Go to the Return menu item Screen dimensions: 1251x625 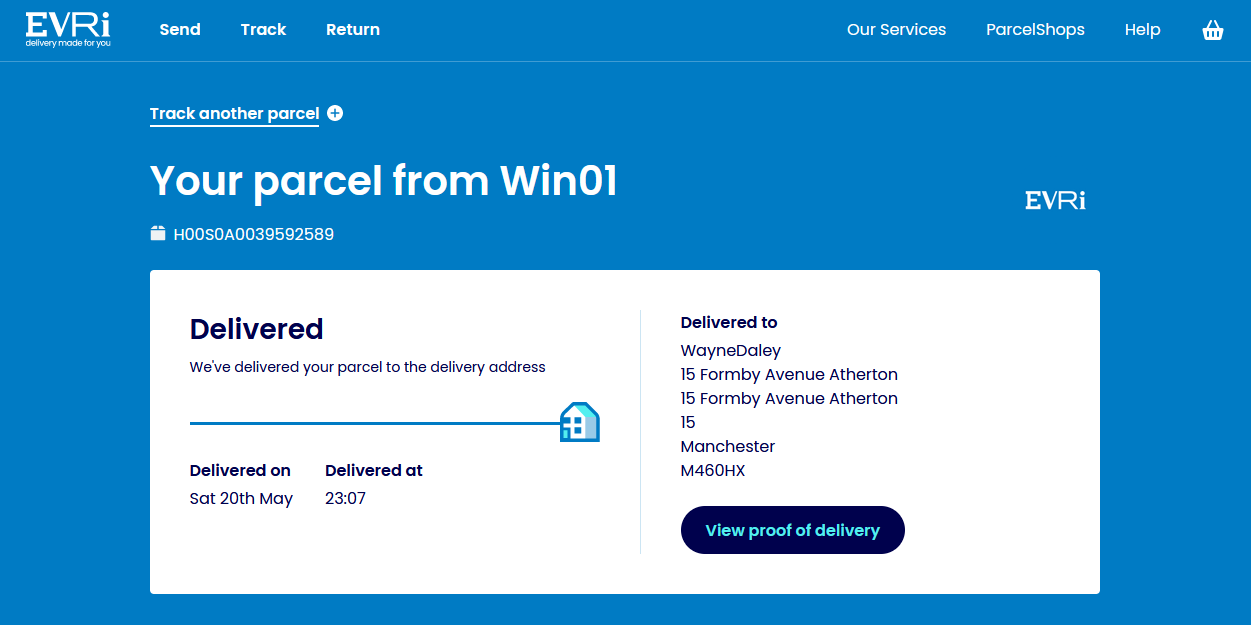pyautogui.click(x=353, y=30)
